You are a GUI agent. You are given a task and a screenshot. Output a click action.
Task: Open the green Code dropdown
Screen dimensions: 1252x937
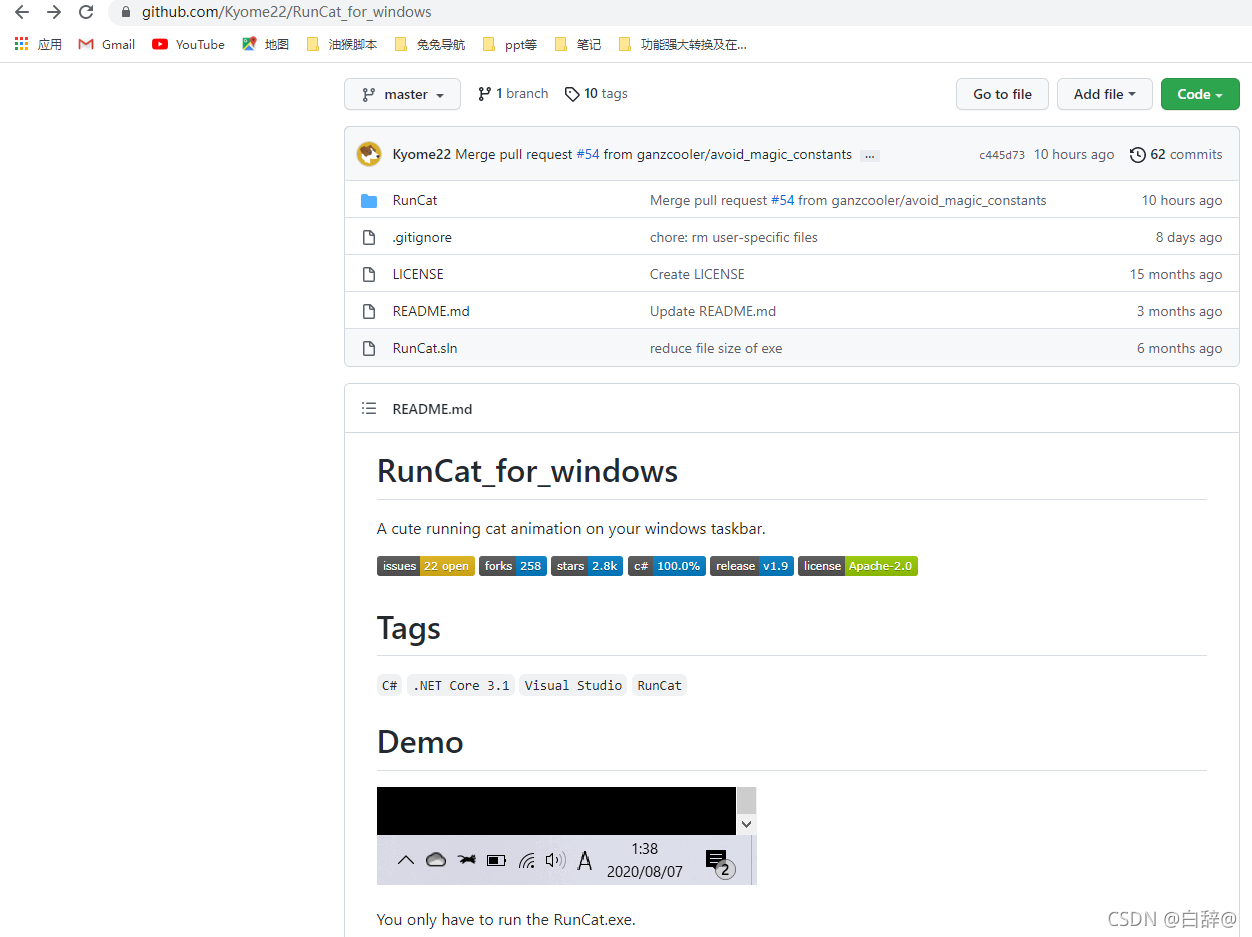pos(1200,94)
